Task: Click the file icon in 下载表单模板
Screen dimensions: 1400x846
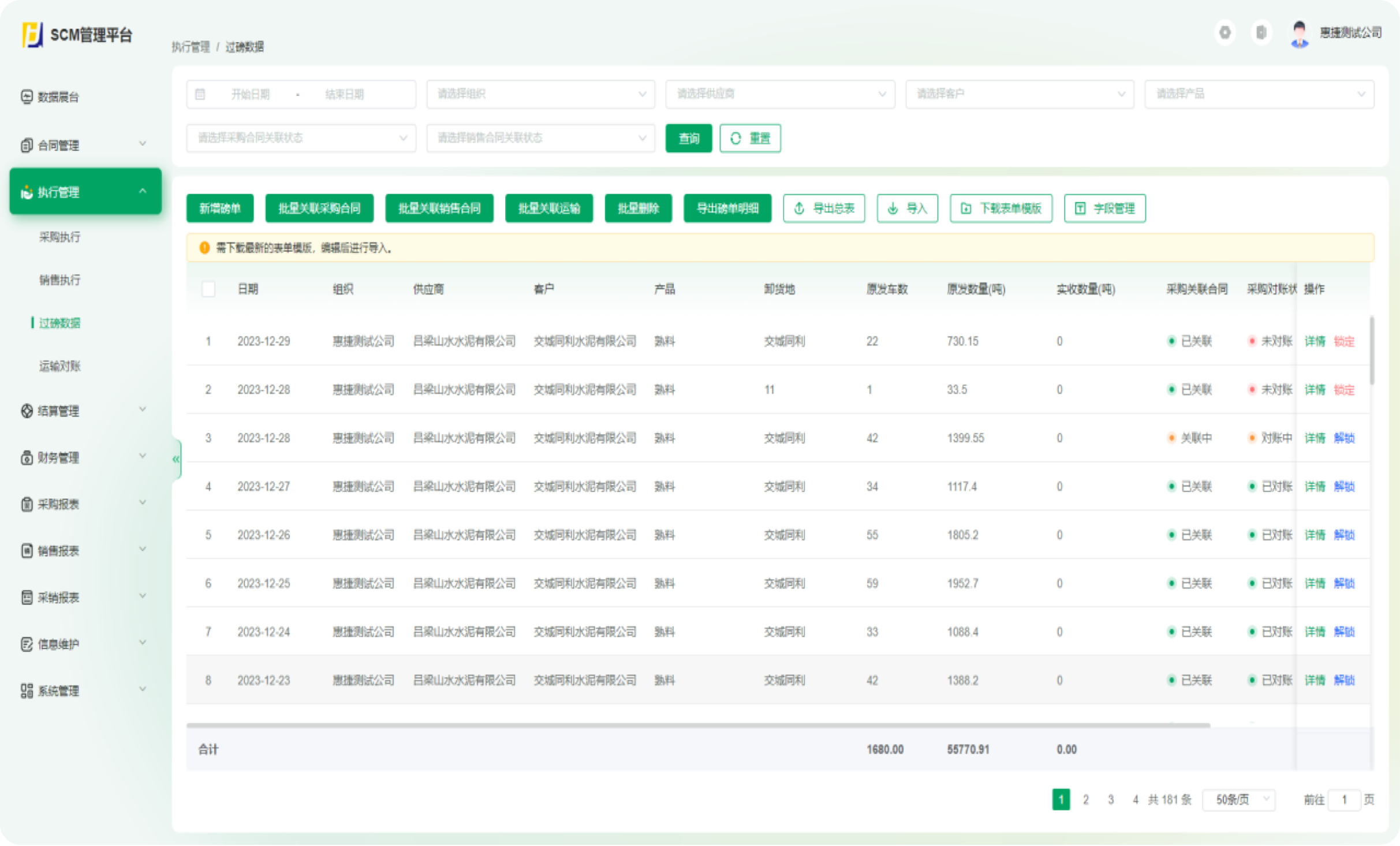Action: click(966, 208)
